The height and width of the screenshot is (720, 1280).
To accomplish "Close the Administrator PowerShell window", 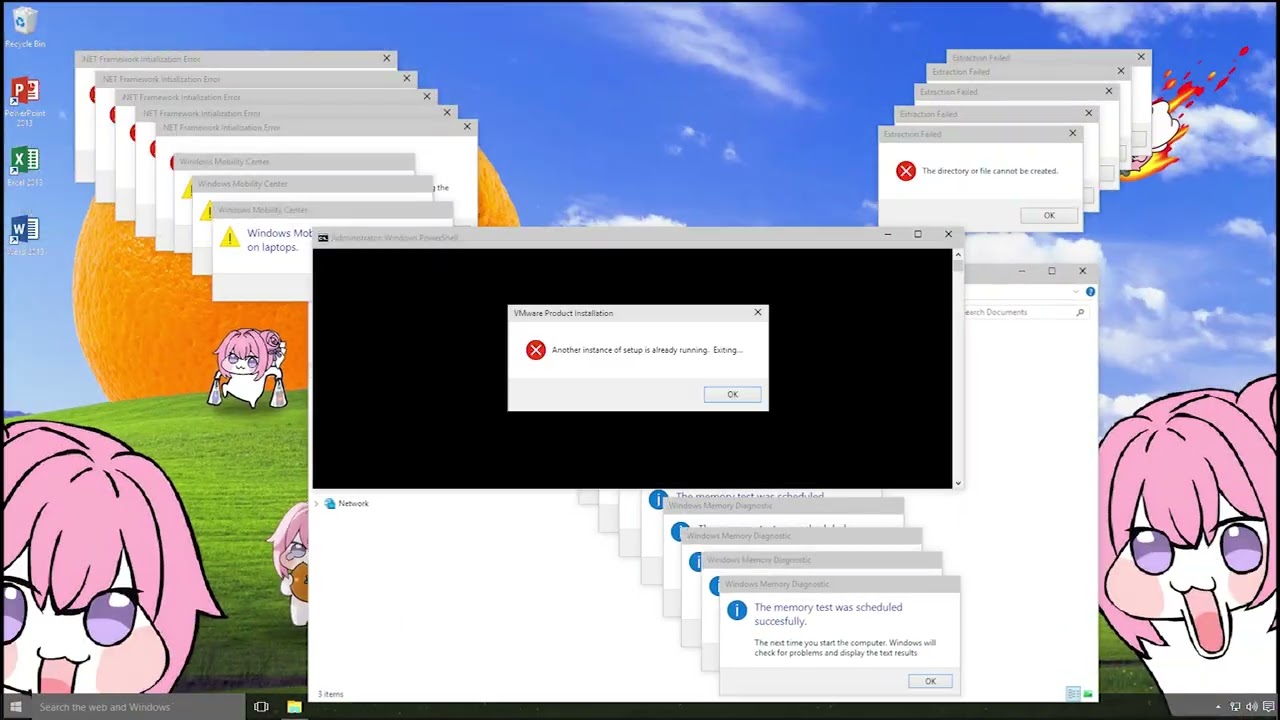I will pos(949,234).
